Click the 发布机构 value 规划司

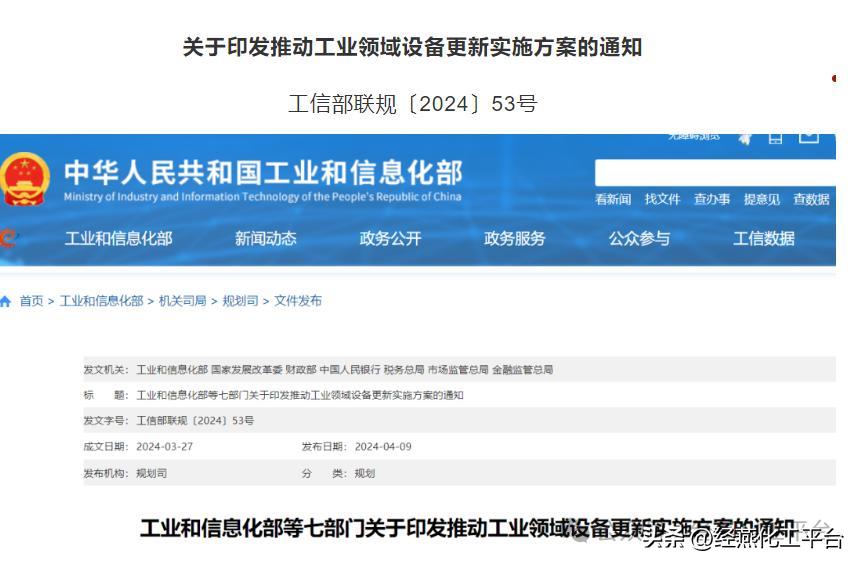151,473
